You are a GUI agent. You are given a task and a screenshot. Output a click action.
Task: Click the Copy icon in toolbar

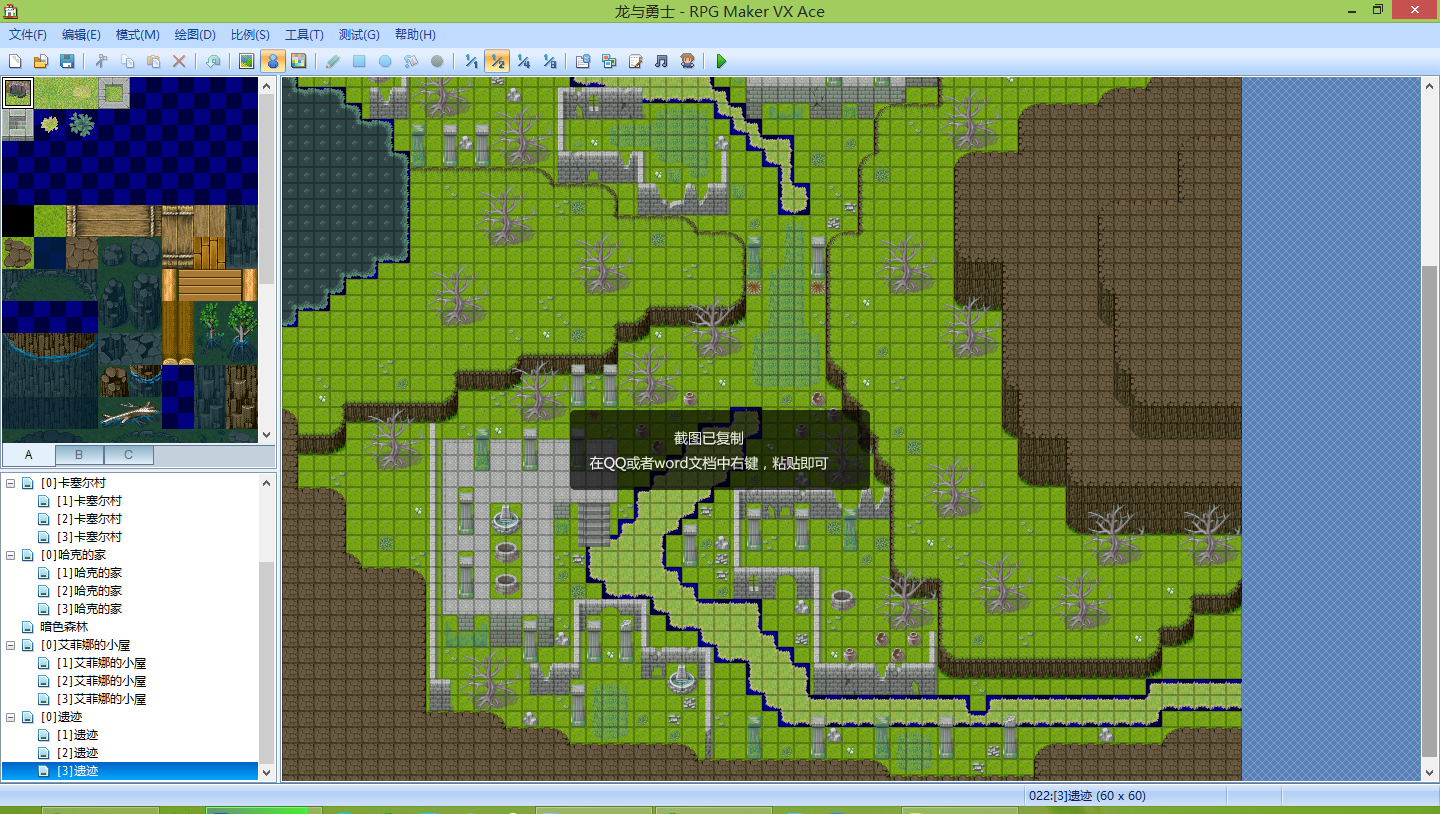(127, 61)
